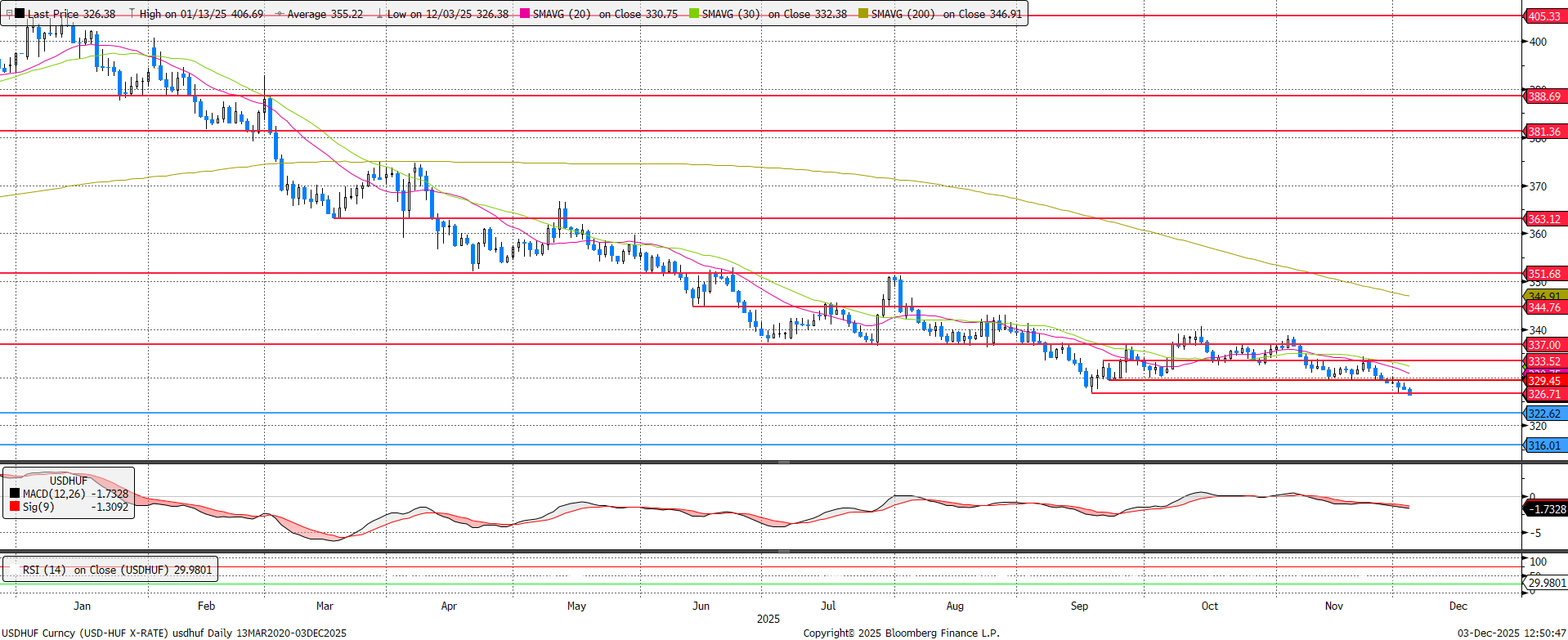Click the Average line icon in legend
This screenshot has height=640, width=1568.
pos(279,14)
